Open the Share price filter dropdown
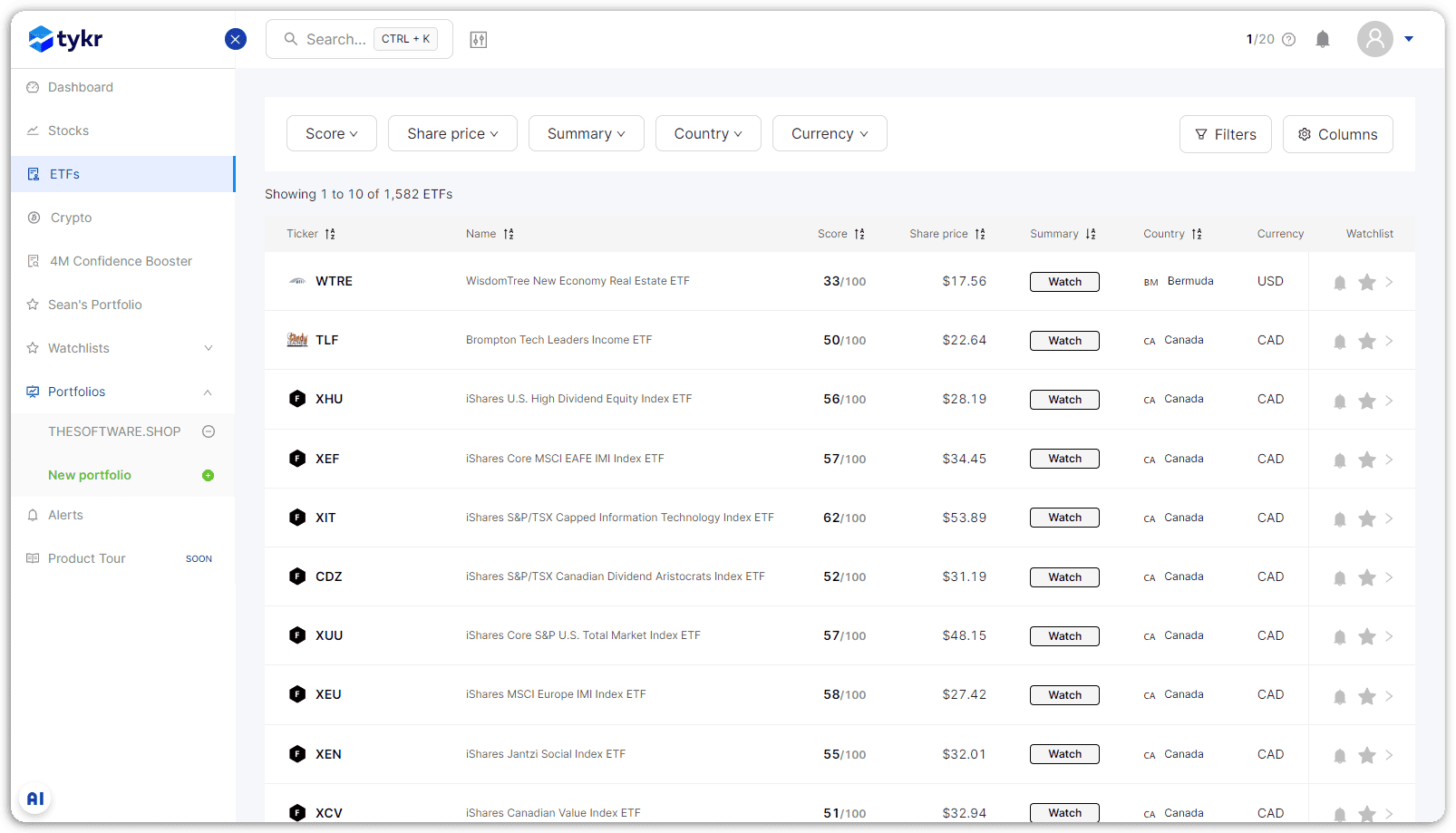The image size is (1456, 833). tap(452, 133)
